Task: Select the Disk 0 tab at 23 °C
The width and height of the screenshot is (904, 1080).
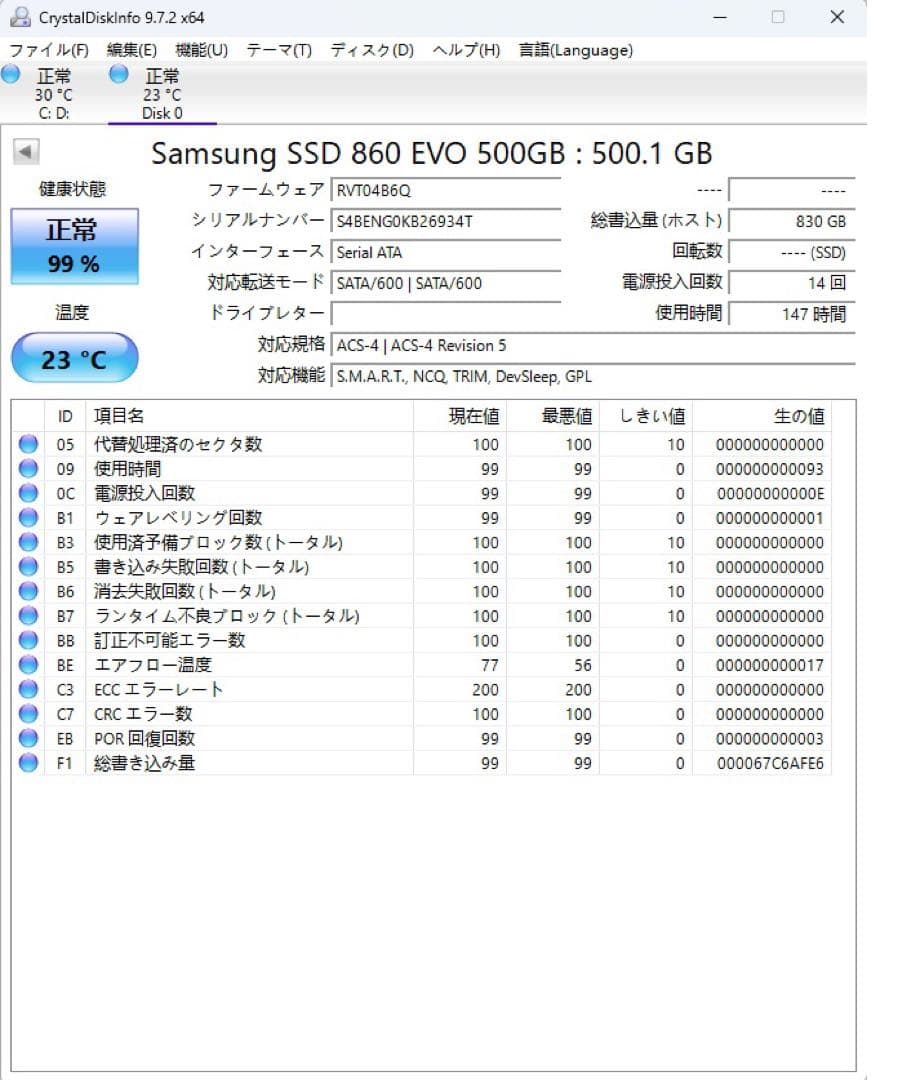Action: [x=162, y=94]
